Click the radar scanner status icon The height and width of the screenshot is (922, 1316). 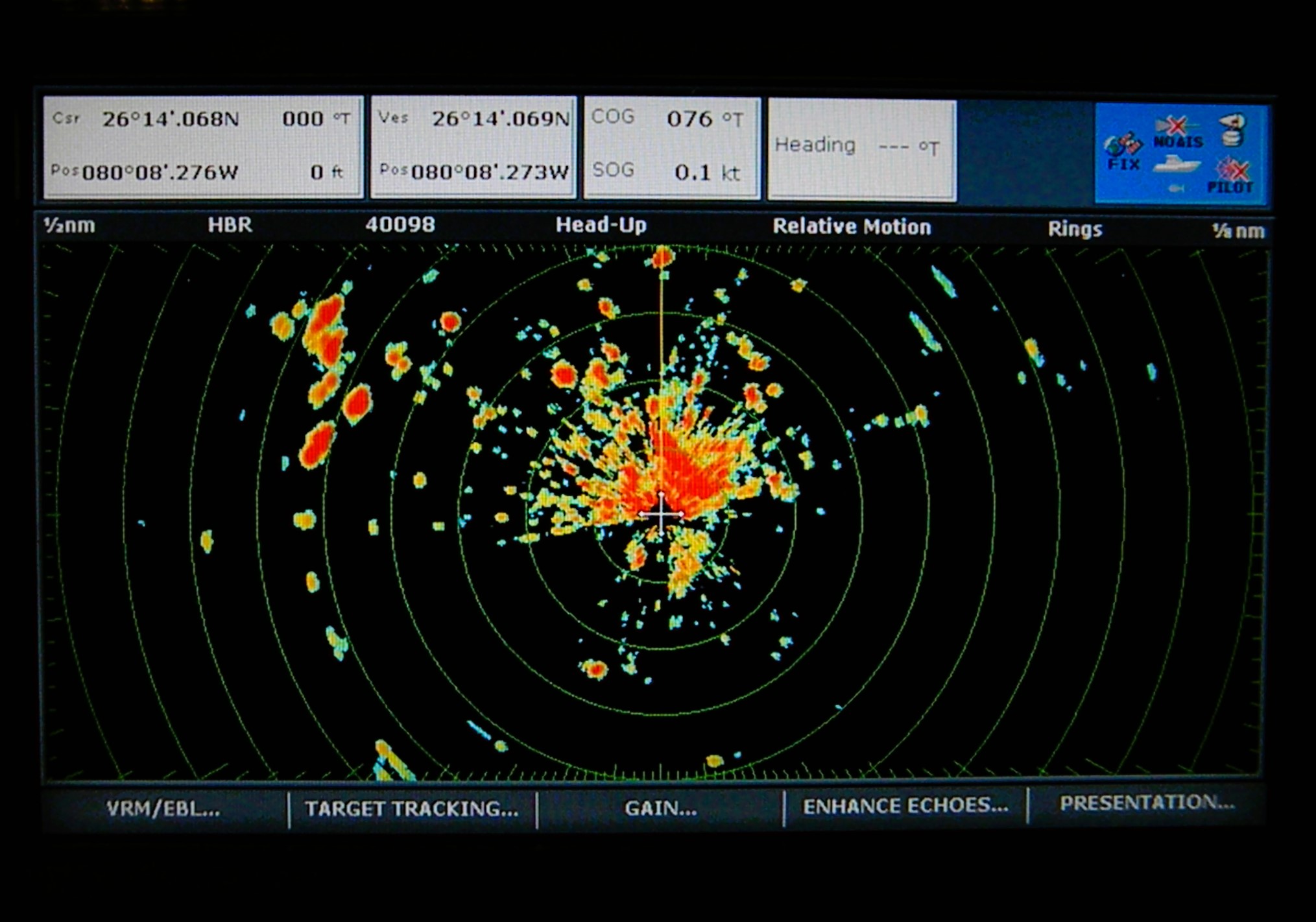1232,129
